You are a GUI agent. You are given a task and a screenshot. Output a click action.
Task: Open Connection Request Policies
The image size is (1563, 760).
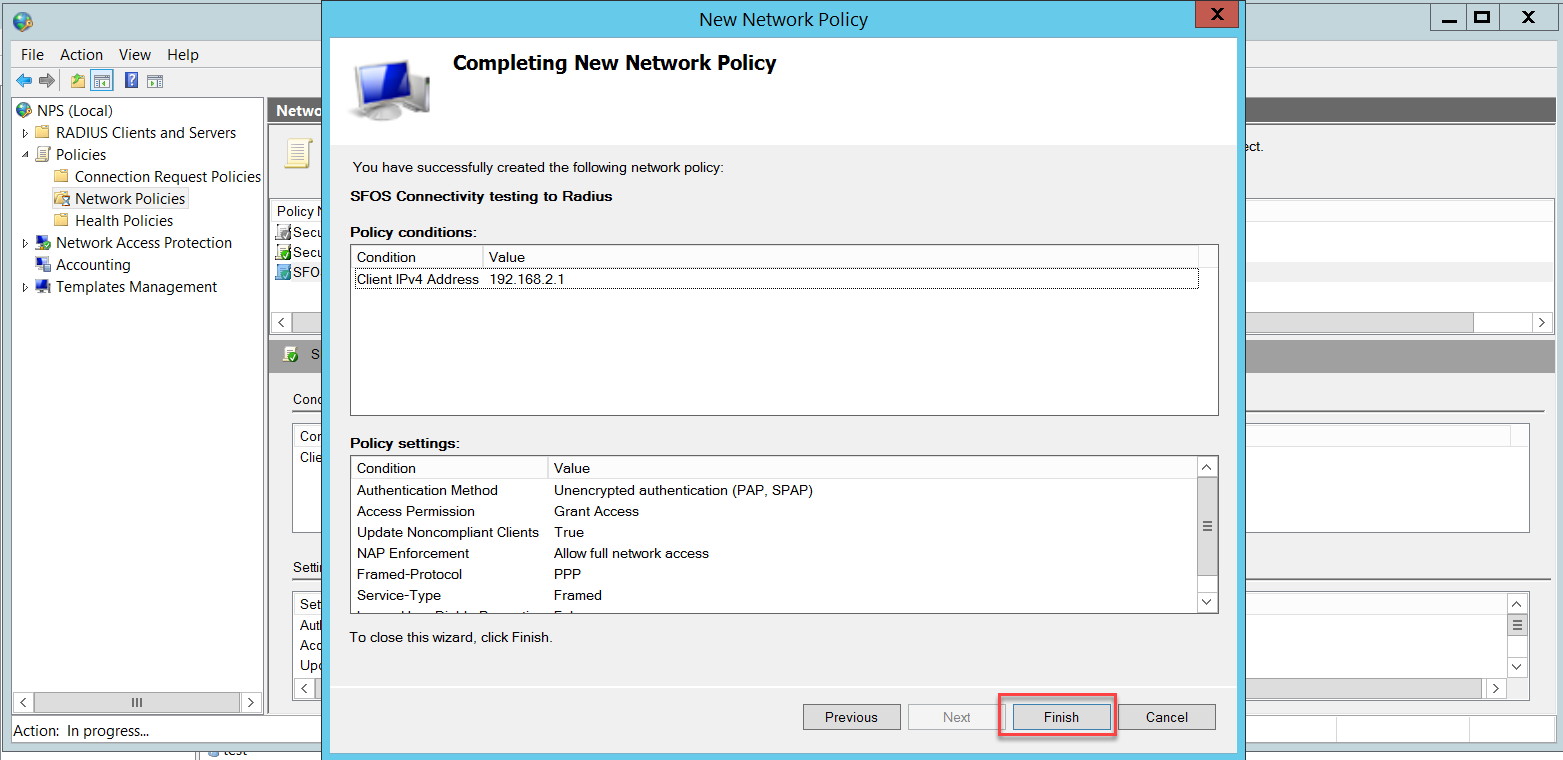tap(168, 176)
